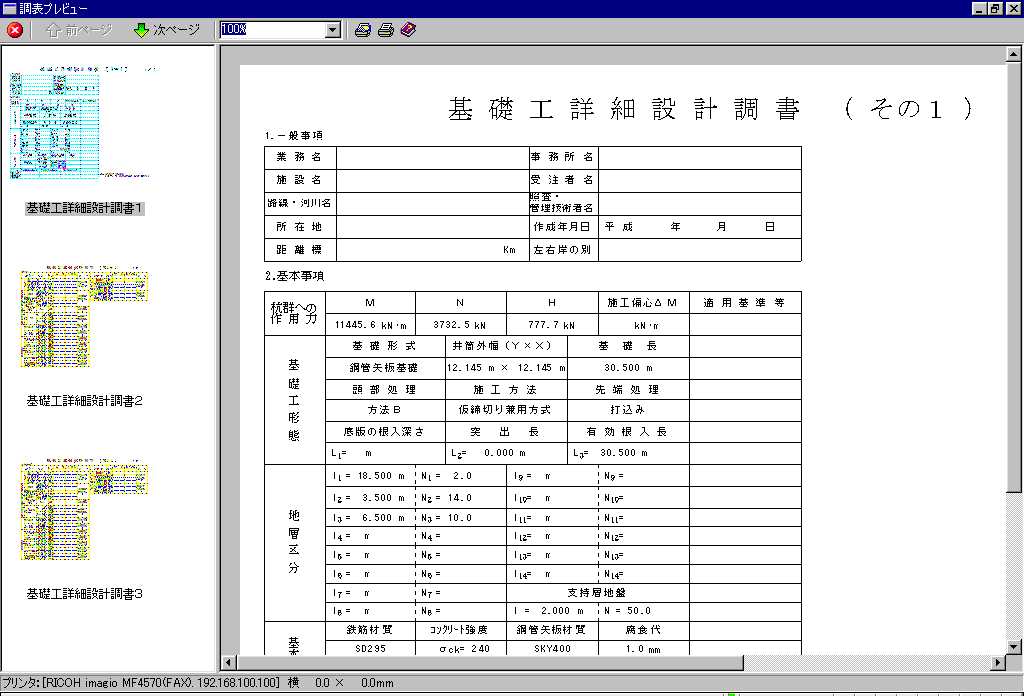The height and width of the screenshot is (696, 1024).
Task: Go to next page with 次ページ
Action: [x=167, y=30]
